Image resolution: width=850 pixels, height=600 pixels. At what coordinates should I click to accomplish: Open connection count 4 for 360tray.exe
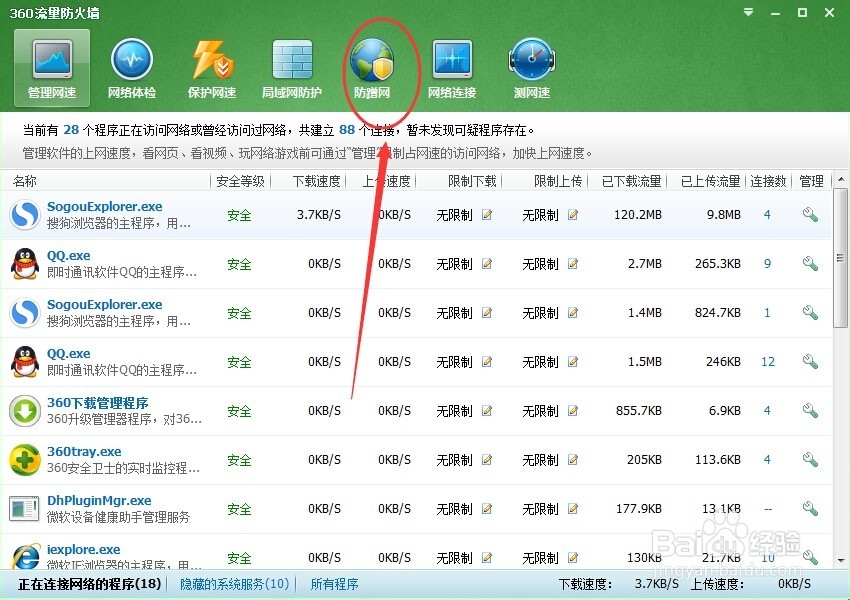[767, 460]
